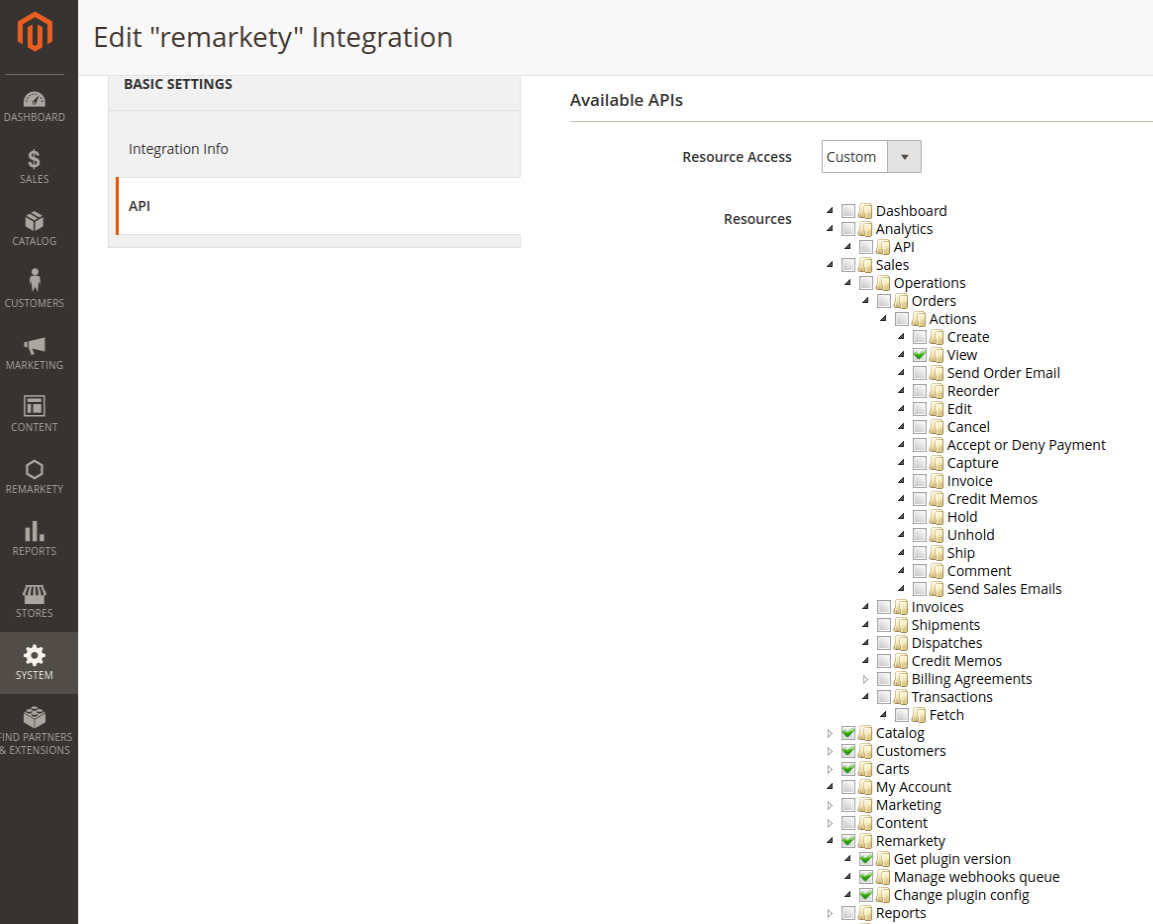Check the Hold order action checkbox
Screen dimensions: 1153x924
pyautogui.click(x=919, y=517)
